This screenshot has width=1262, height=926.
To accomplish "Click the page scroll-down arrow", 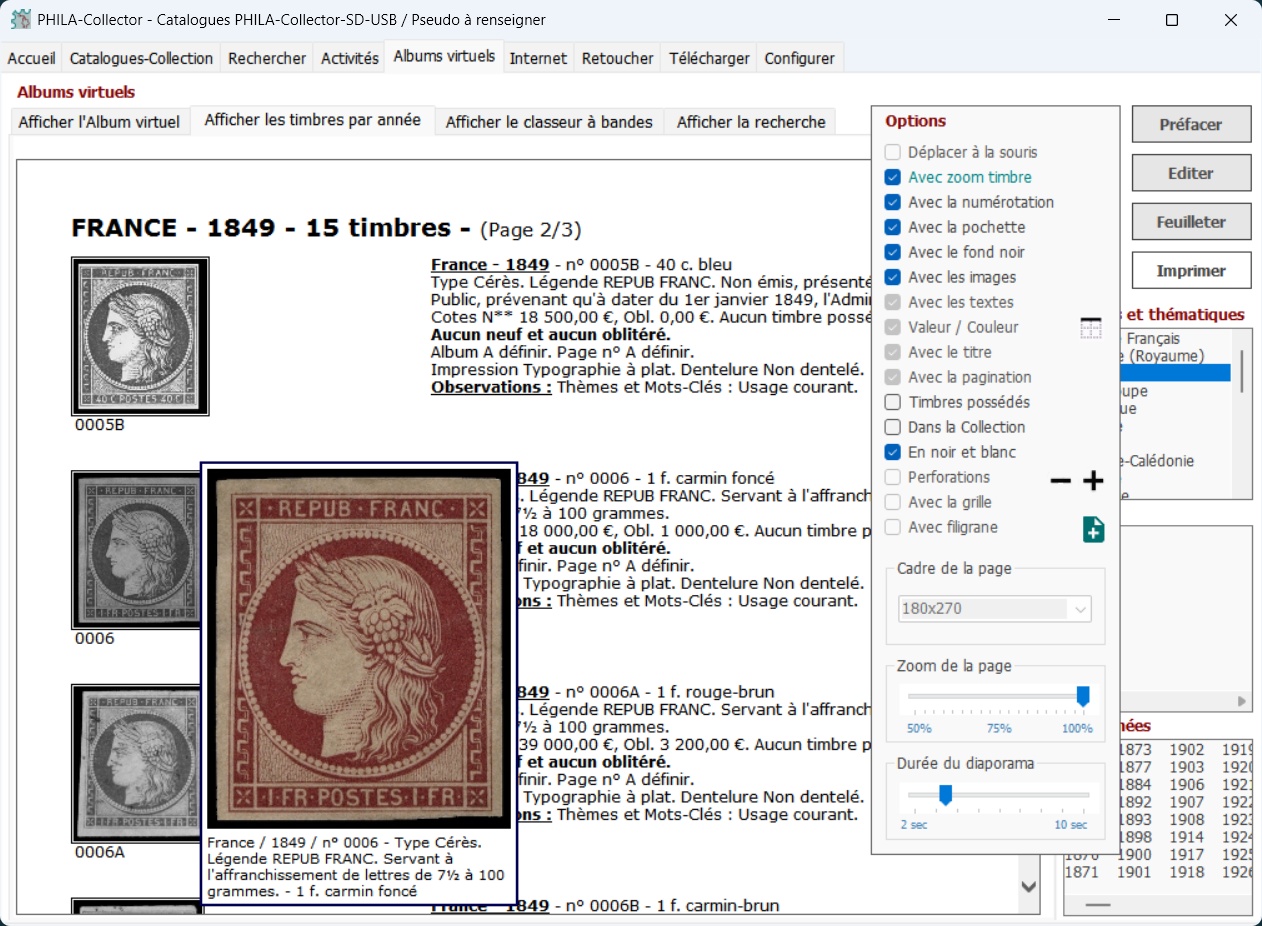I will point(1028,887).
